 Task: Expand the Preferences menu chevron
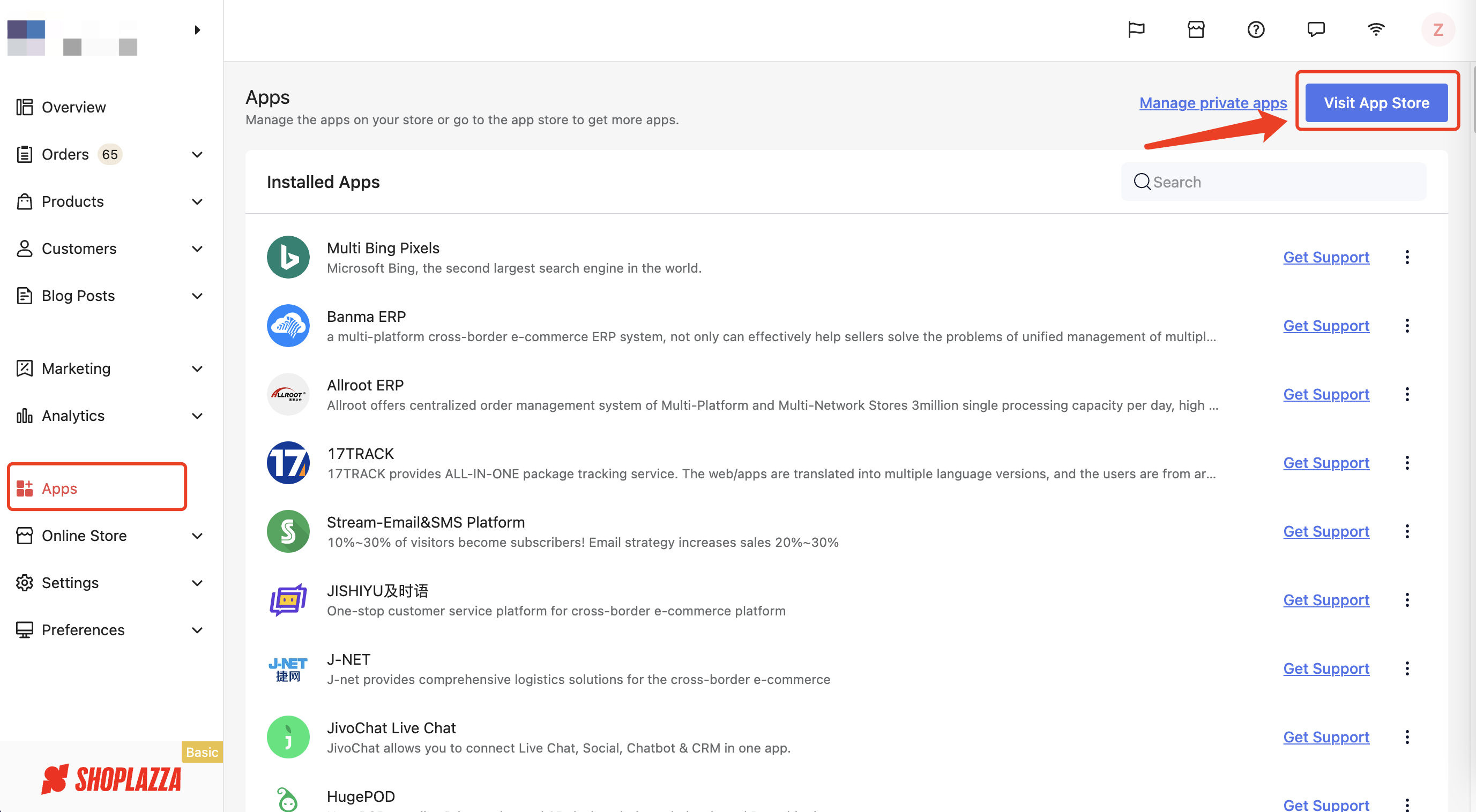[197, 630]
